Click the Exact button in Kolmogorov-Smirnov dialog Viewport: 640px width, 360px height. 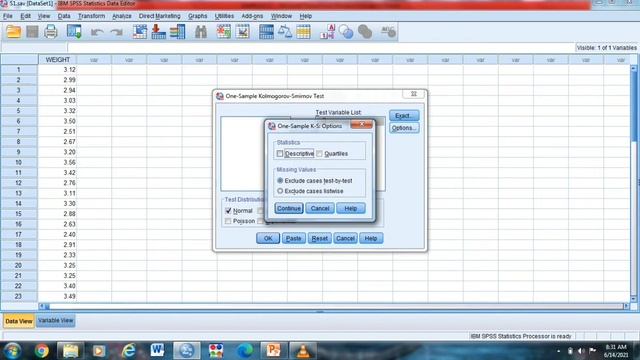pos(404,116)
